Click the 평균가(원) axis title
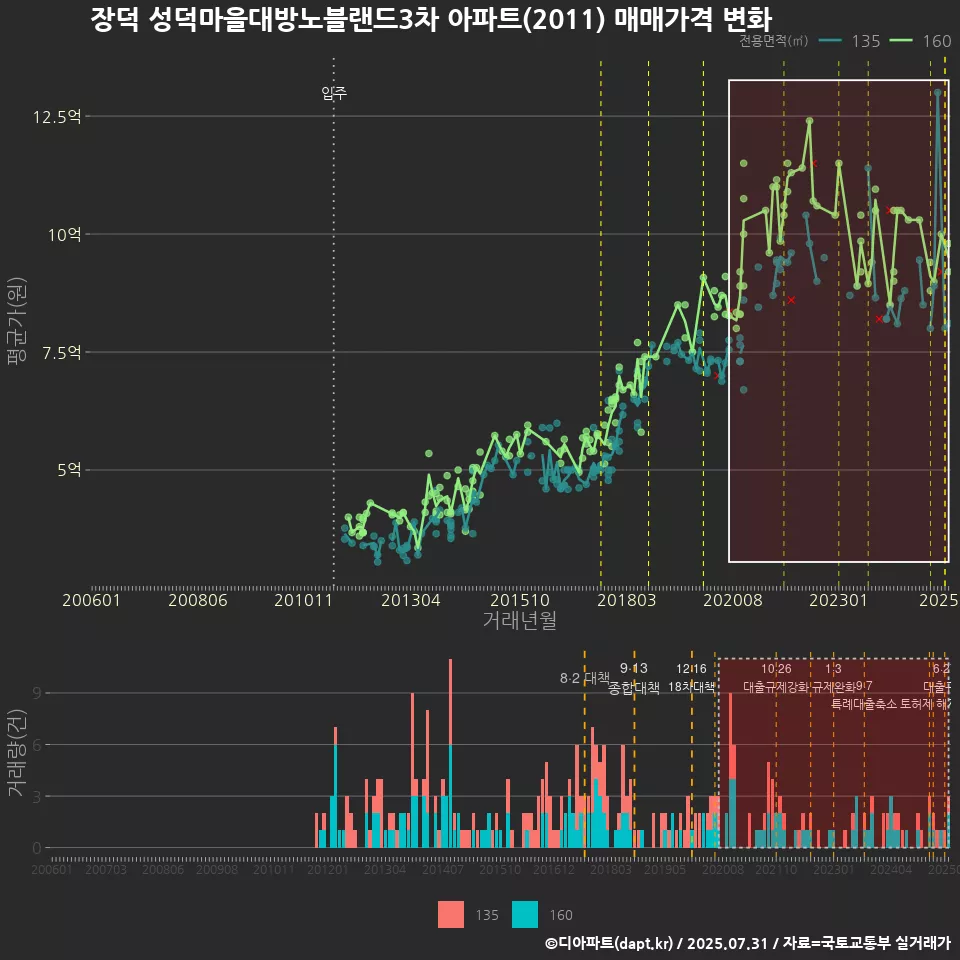This screenshot has width=960, height=960. [17, 321]
